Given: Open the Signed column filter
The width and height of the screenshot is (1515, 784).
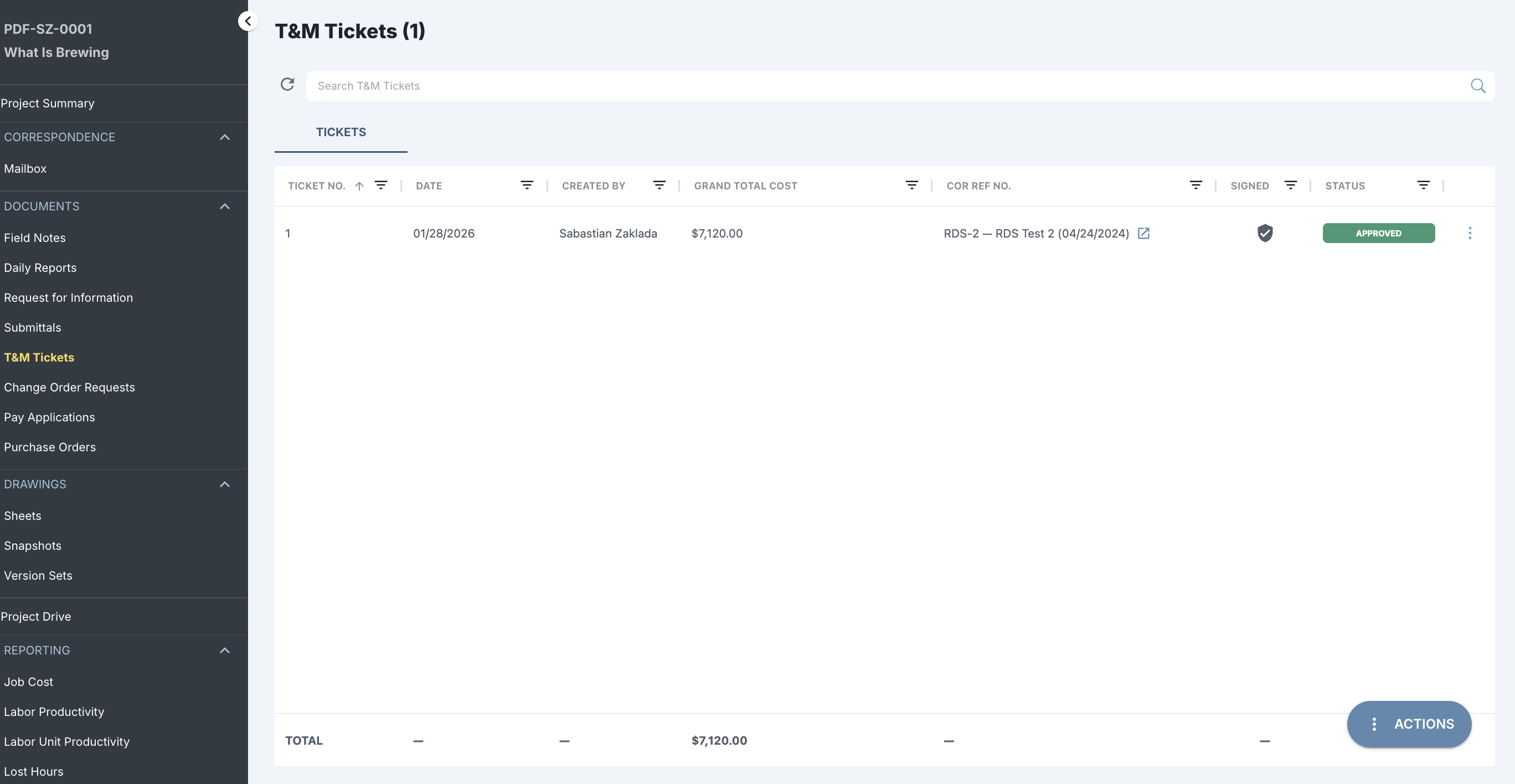Looking at the screenshot, I should 1290,185.
